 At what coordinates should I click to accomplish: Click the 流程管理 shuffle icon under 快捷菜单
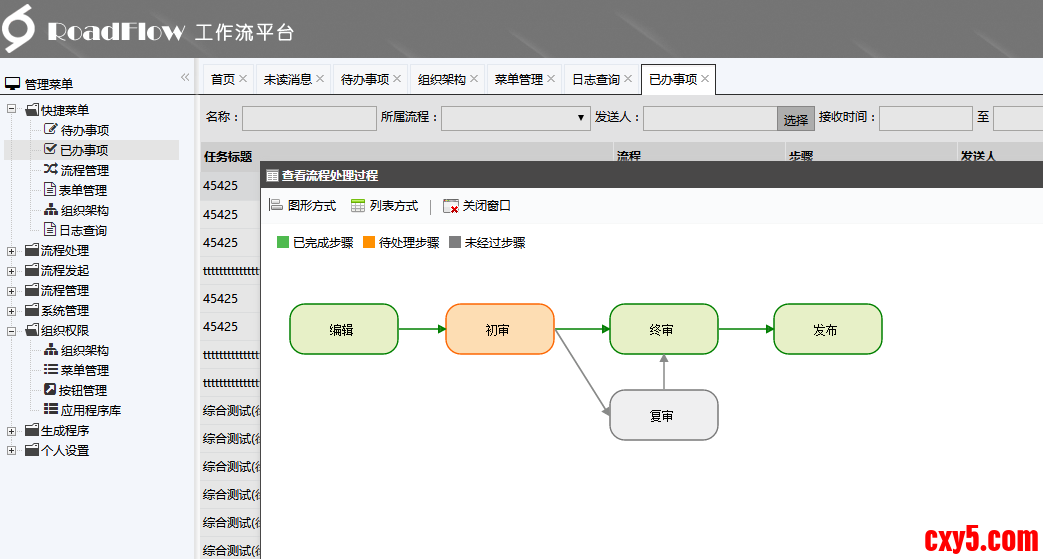51,170
